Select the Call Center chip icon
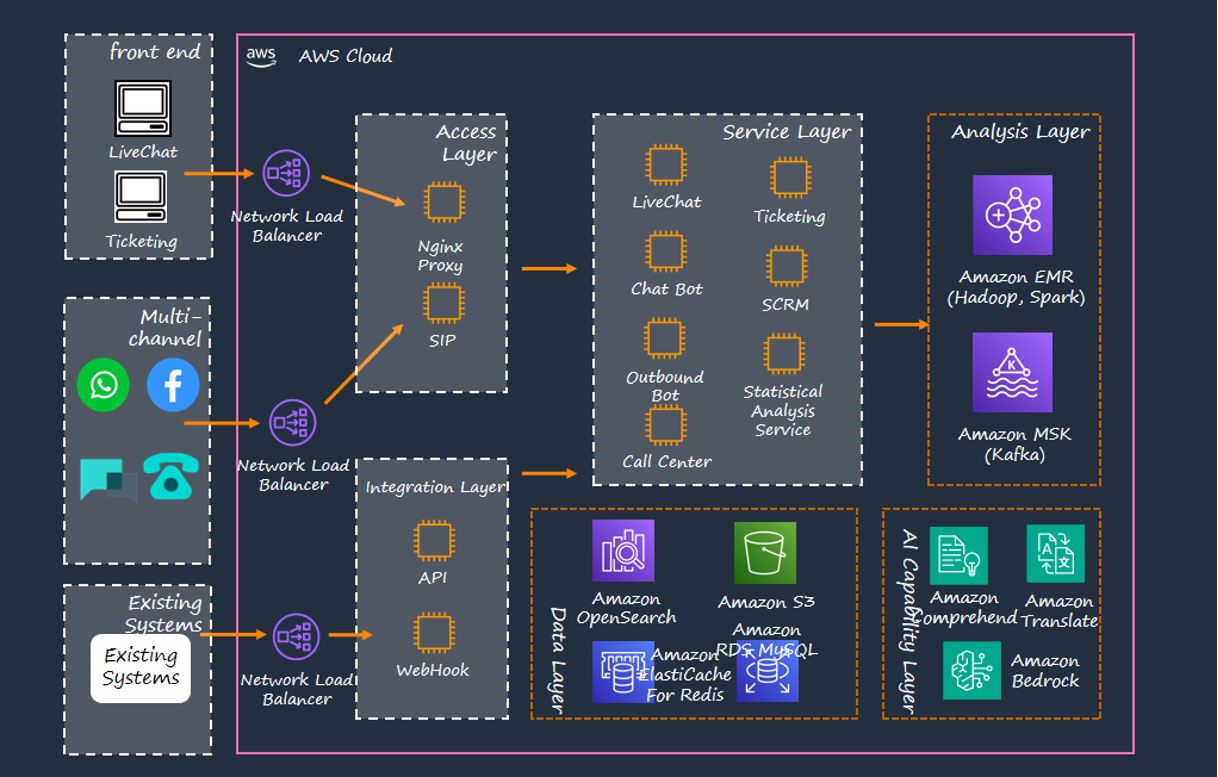Viewport: 1218px width, 777px height. click(x=665, y=425)
